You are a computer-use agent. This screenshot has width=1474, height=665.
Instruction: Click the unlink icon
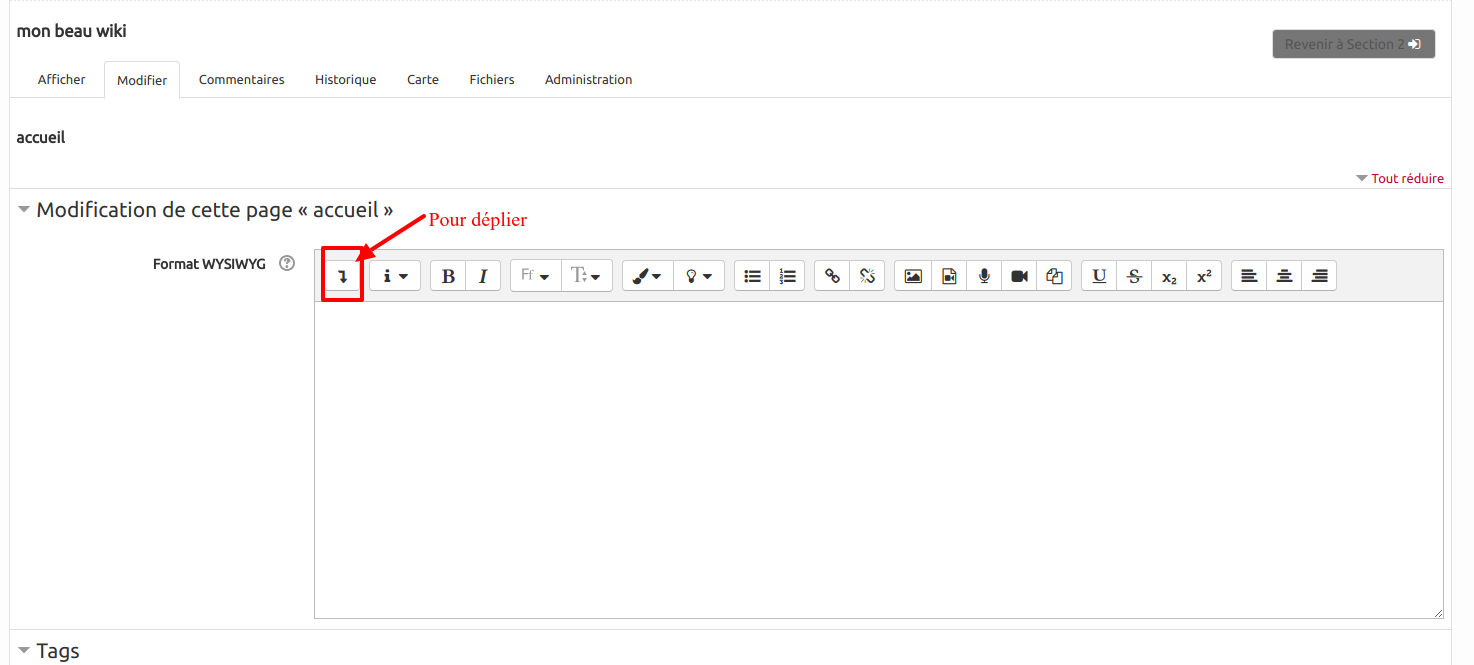[x=867, y=276]
